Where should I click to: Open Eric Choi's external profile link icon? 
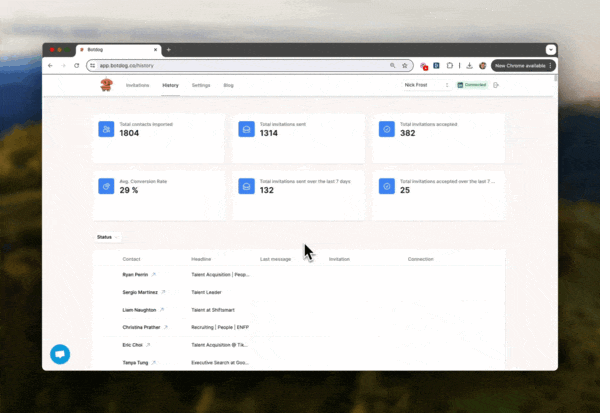point(148,345)
